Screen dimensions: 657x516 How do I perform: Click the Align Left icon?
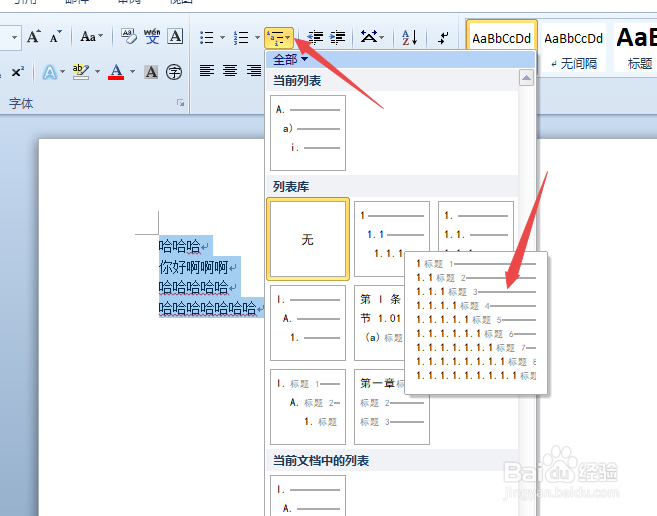coord(207,70)
